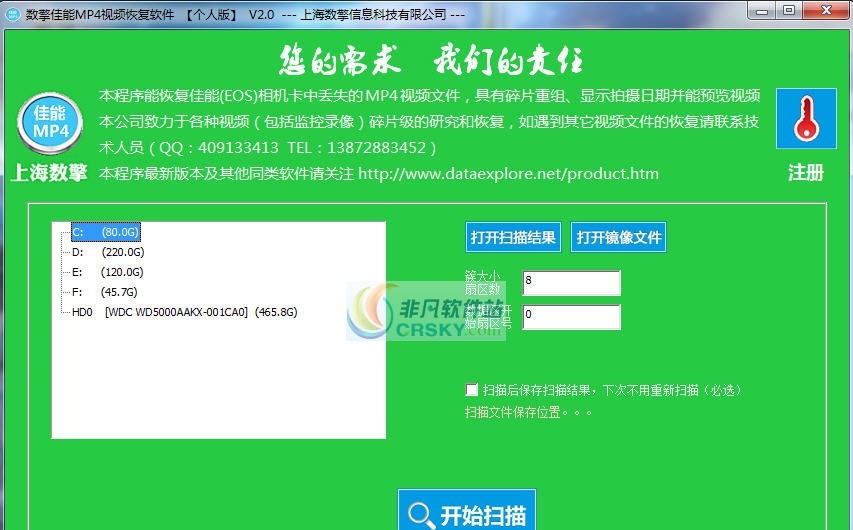Start scanning with 开始扫描 button

tap(467, 510)
